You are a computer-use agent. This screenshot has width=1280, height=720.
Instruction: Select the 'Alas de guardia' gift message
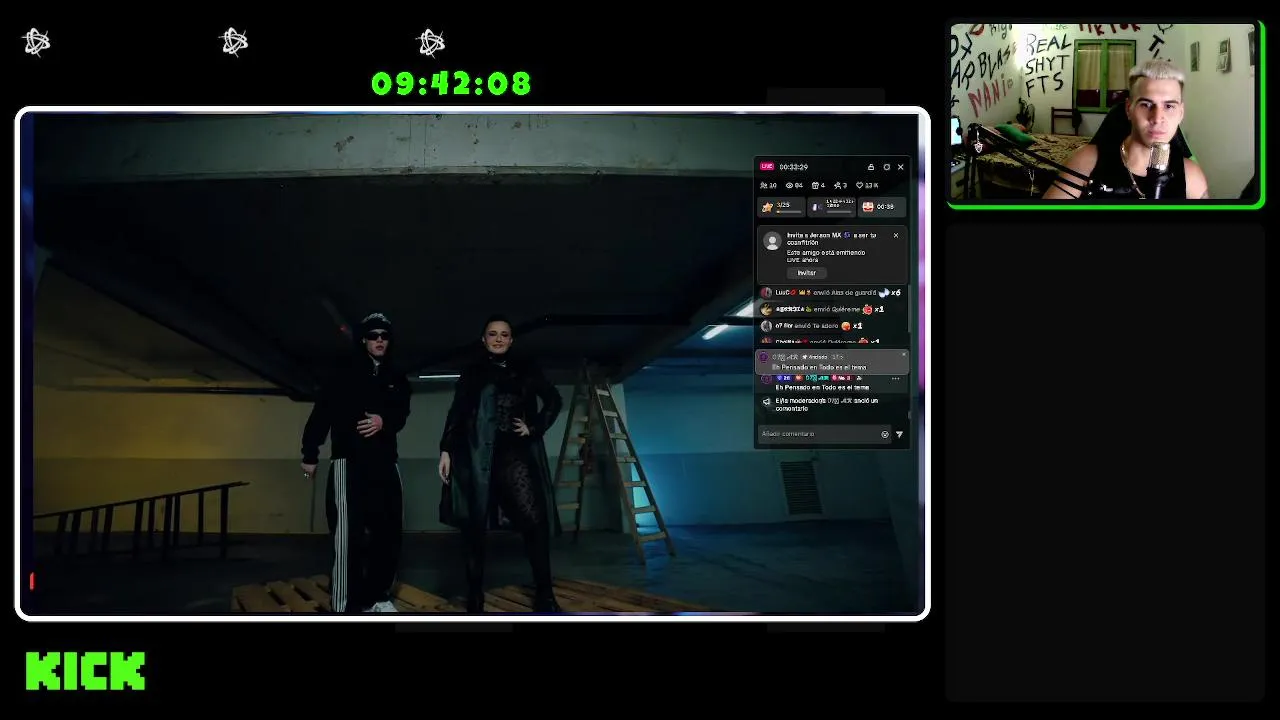[x=831, y=293]
